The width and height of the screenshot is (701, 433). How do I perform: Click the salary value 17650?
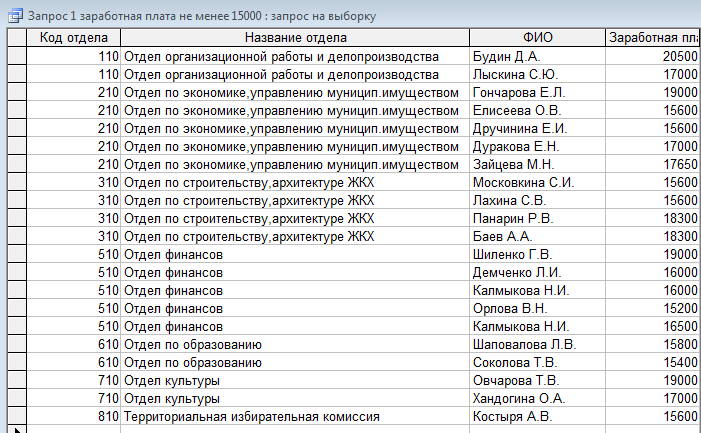click(653, 164)
